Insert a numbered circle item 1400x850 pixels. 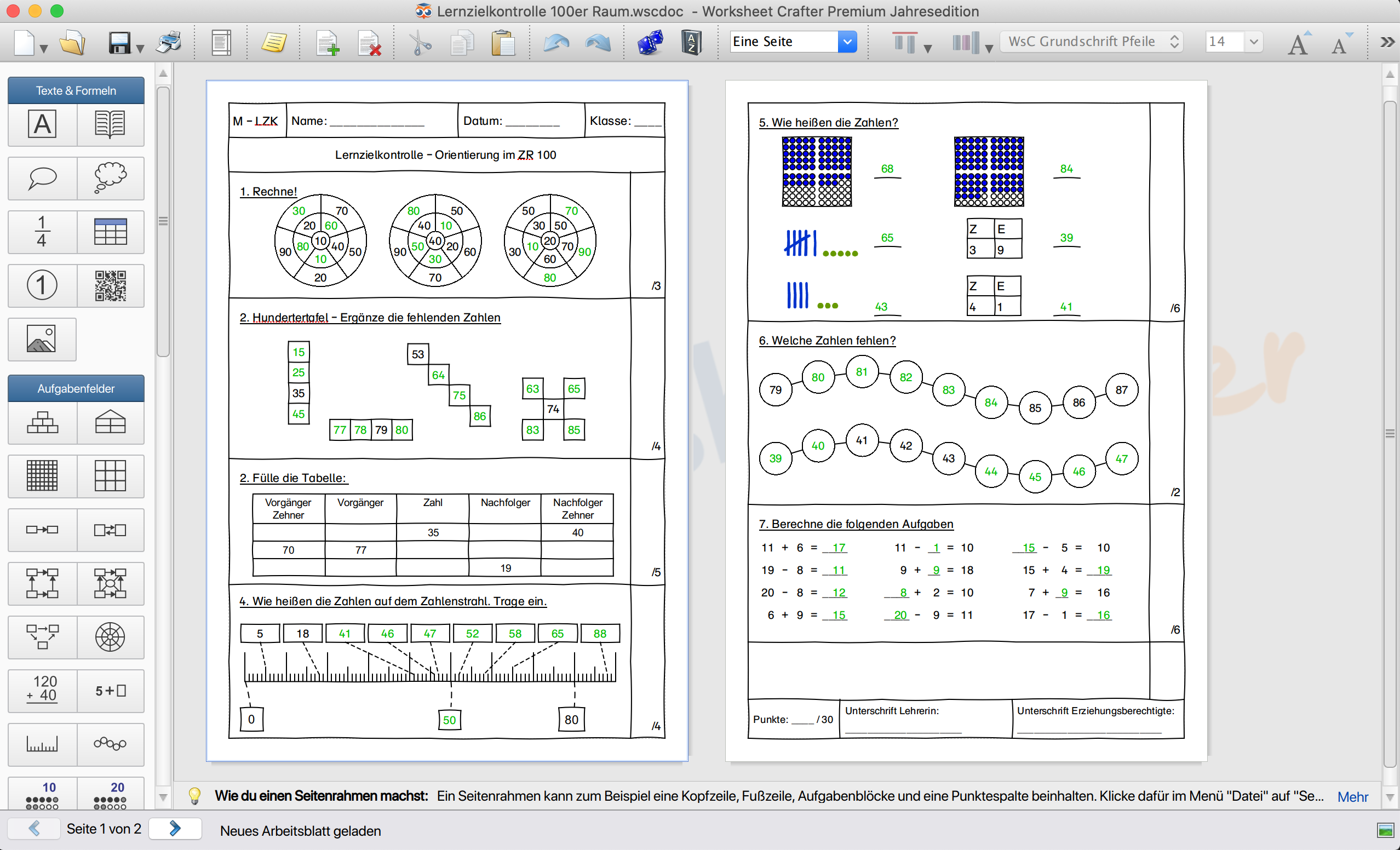pos(42,285)
